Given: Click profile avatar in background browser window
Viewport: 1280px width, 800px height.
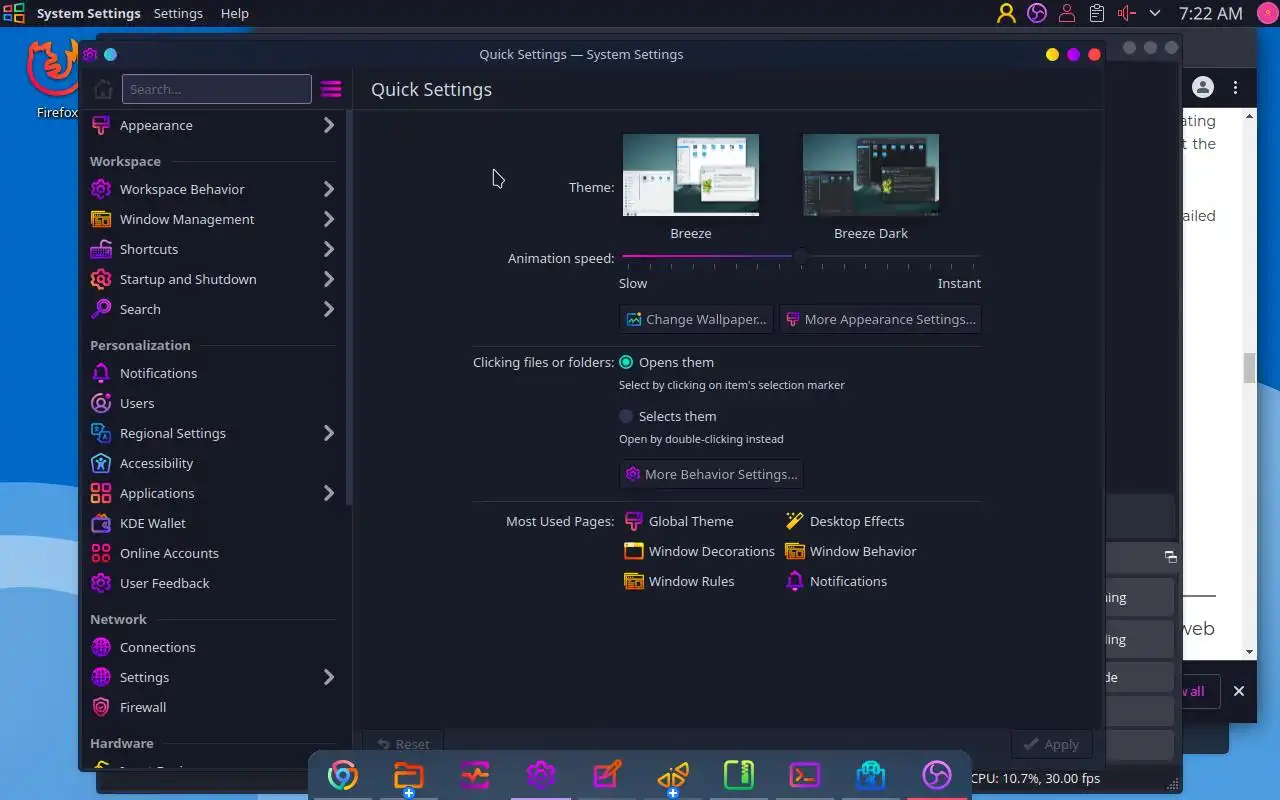Looking at the screenshot, I should coord(1203,88).
